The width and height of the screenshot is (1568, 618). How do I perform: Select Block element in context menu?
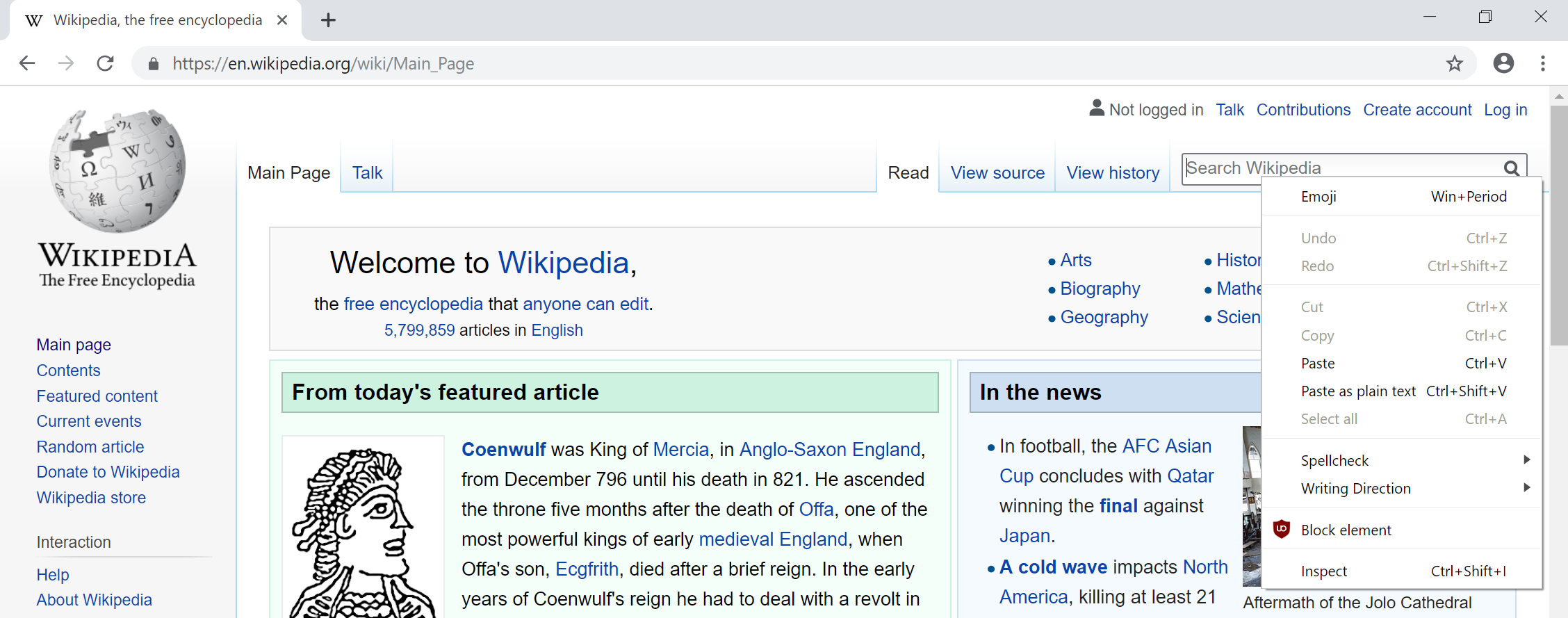click(x=1402, y=530)
